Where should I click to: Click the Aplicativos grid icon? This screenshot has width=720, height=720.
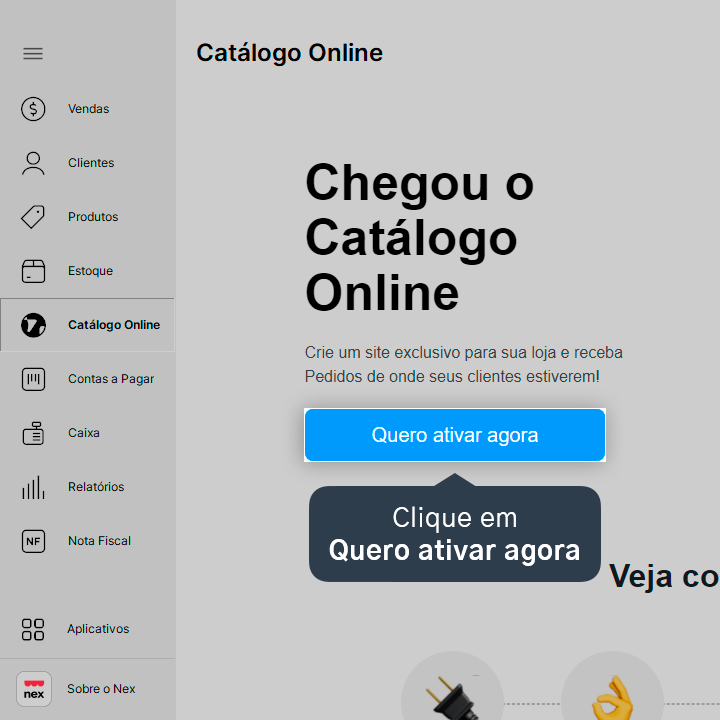click(33, 629)
